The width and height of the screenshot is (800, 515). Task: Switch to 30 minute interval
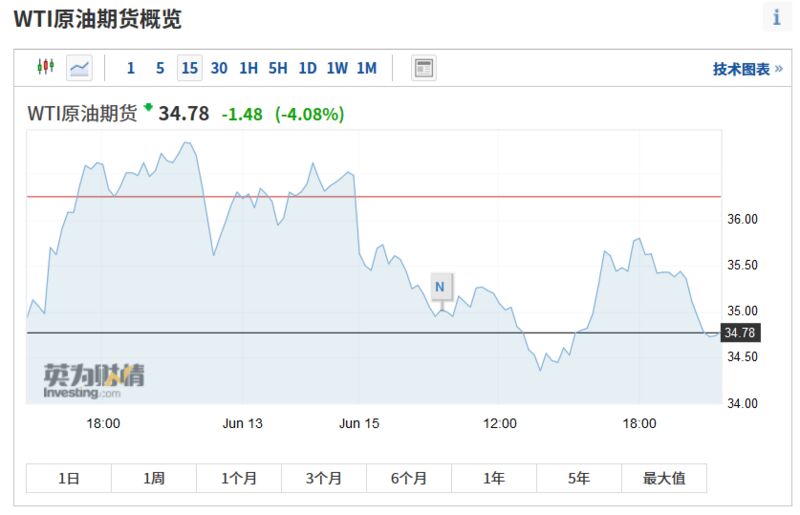click(x=219, y=68)
